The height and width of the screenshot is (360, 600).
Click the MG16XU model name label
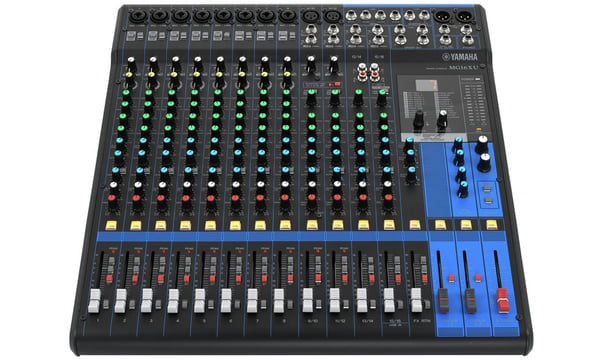click(x=463, y=68)
